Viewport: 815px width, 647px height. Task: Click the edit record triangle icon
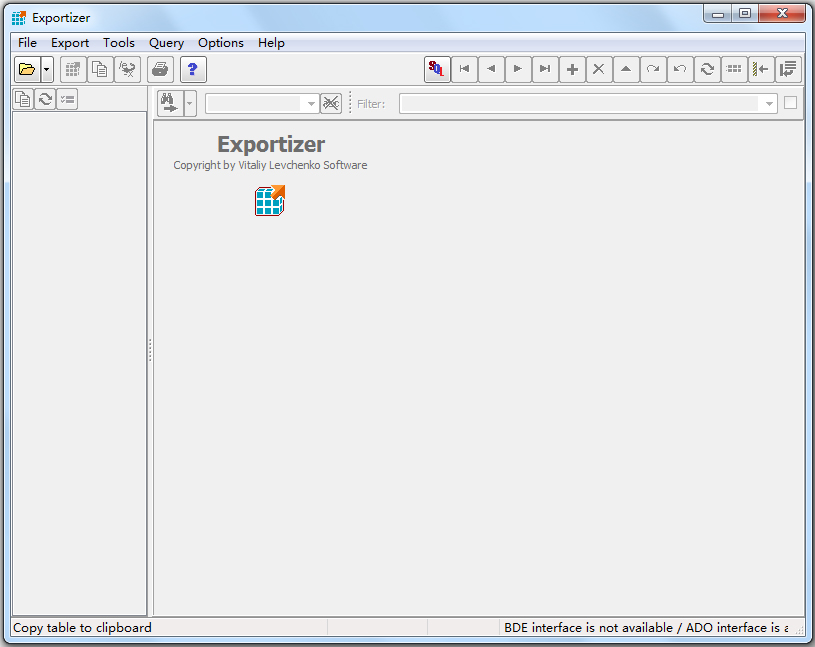tap(626, 69)
